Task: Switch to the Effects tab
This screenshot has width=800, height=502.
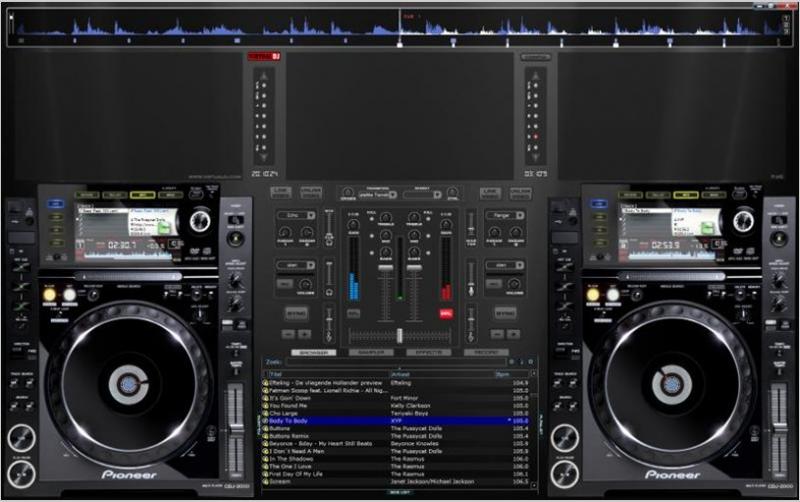Action: pyautogui.click(x=427, y=353)
